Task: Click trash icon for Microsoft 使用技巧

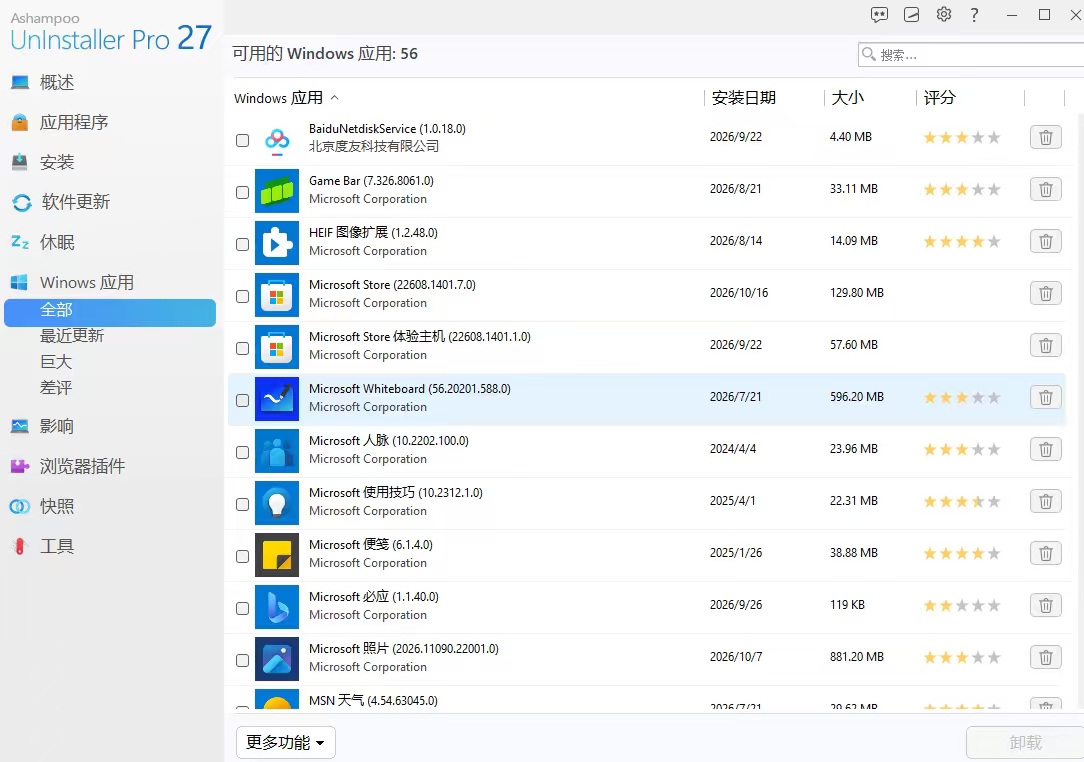Action: 1045,501
